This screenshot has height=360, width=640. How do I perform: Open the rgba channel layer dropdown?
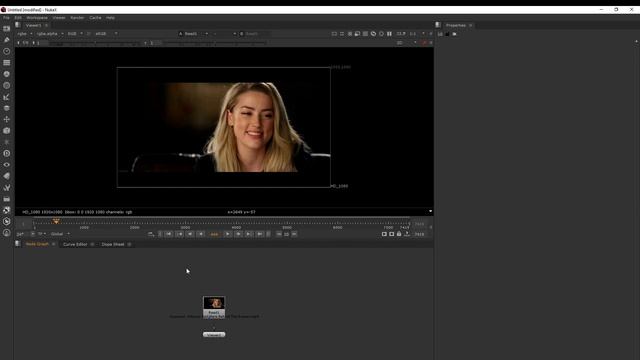click(24, 34)
